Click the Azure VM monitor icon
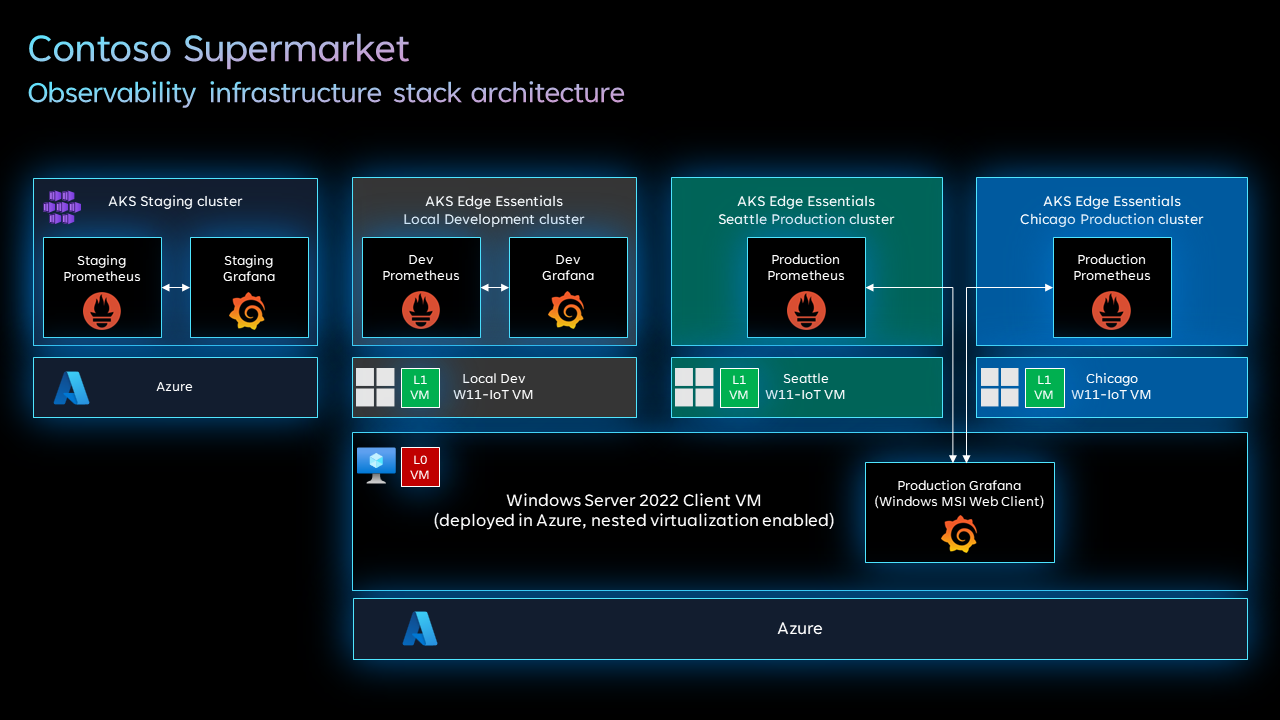The height and width of the screenshot is (720, 1280). tap(376, 466)
